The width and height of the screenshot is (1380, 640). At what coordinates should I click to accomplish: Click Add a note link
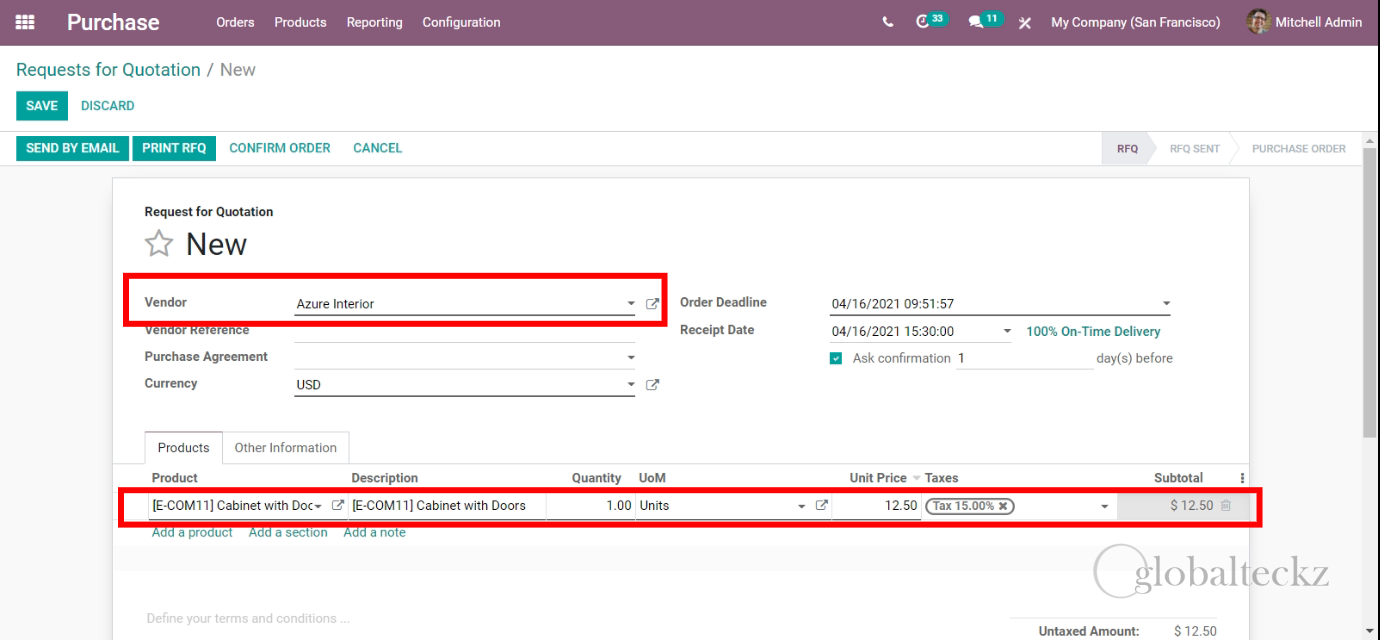375,533
